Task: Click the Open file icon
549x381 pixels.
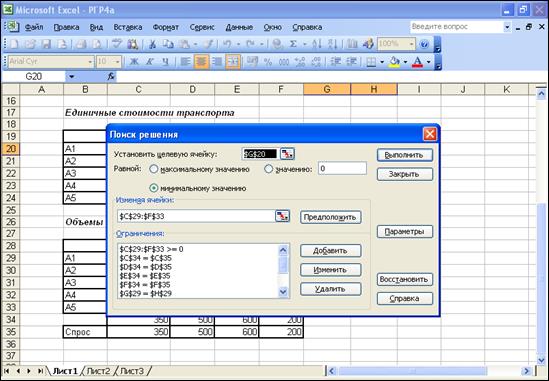Action: (30, 44)
